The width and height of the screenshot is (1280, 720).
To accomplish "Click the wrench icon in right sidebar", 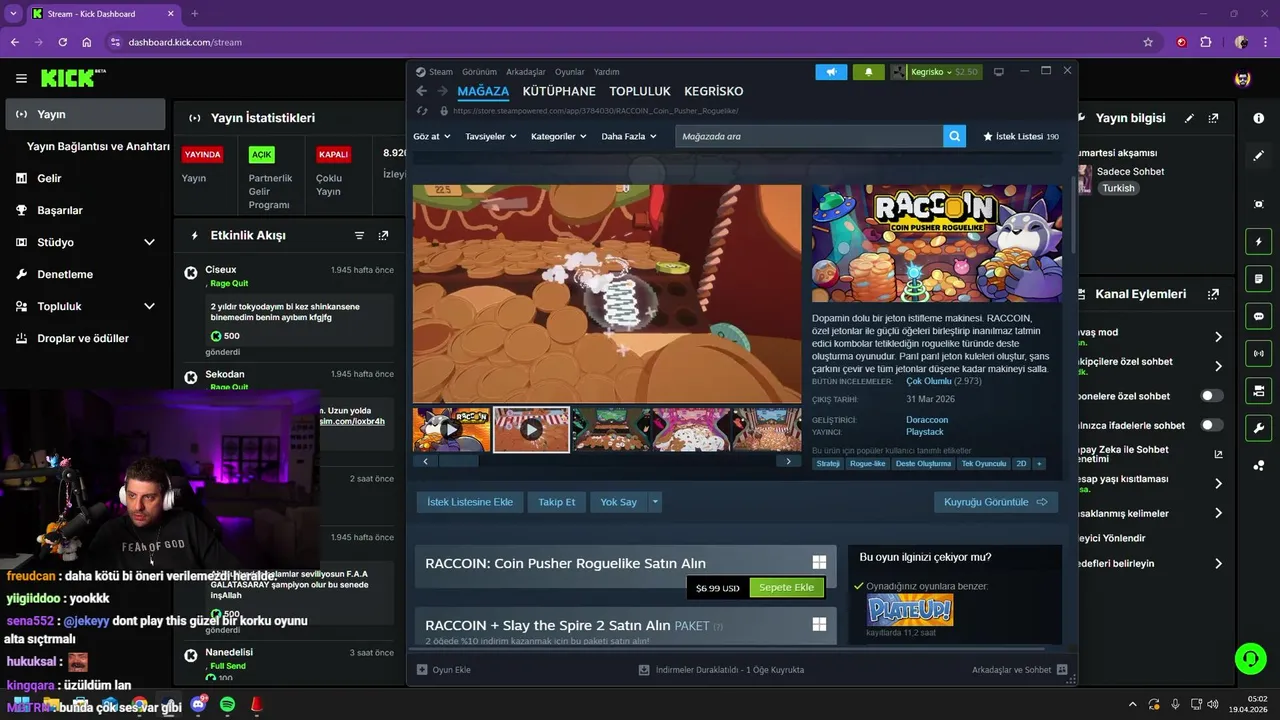I will (1258, 428).
